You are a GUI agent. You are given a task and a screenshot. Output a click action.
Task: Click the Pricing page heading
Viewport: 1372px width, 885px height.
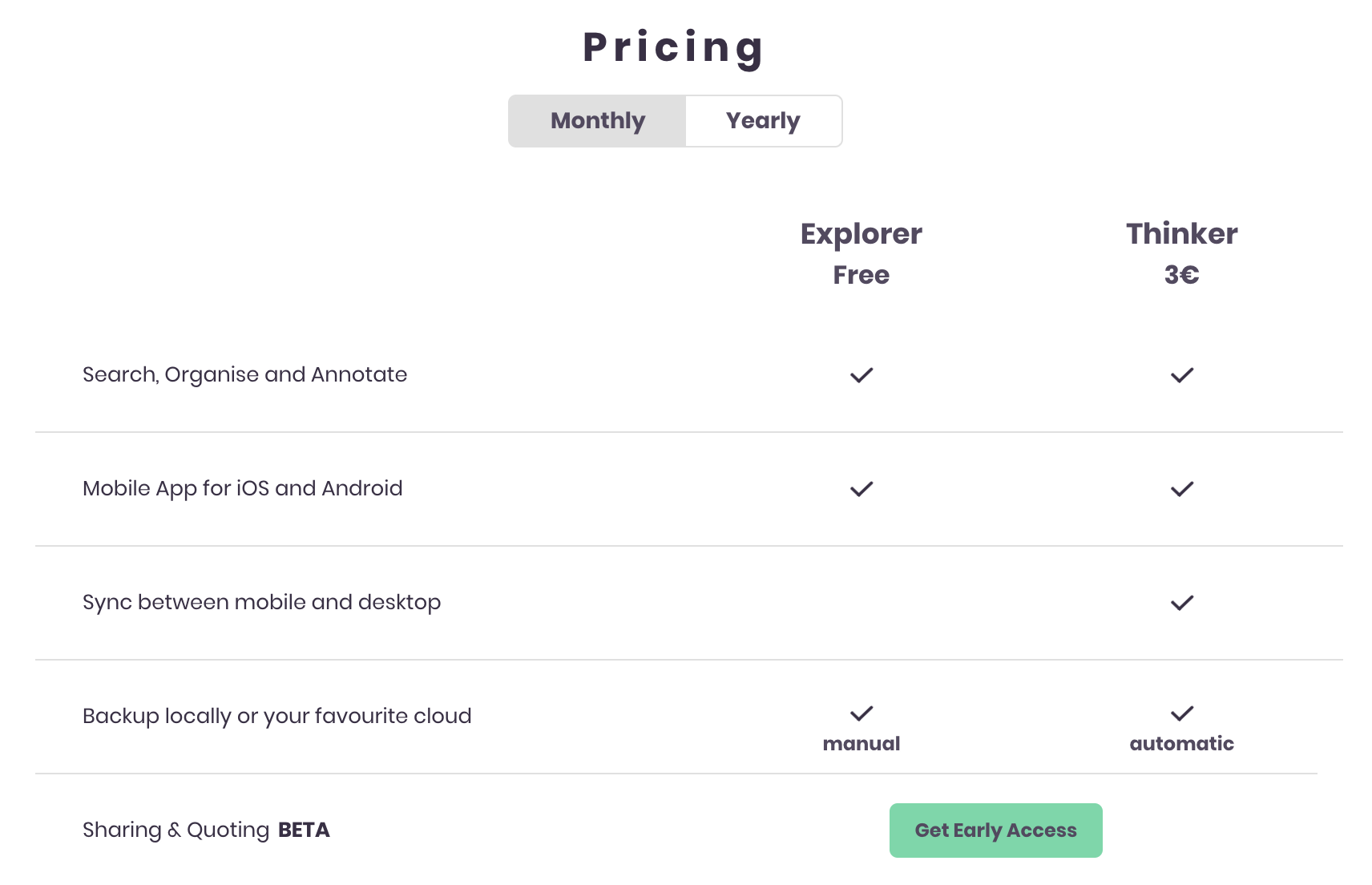(674, 47)
